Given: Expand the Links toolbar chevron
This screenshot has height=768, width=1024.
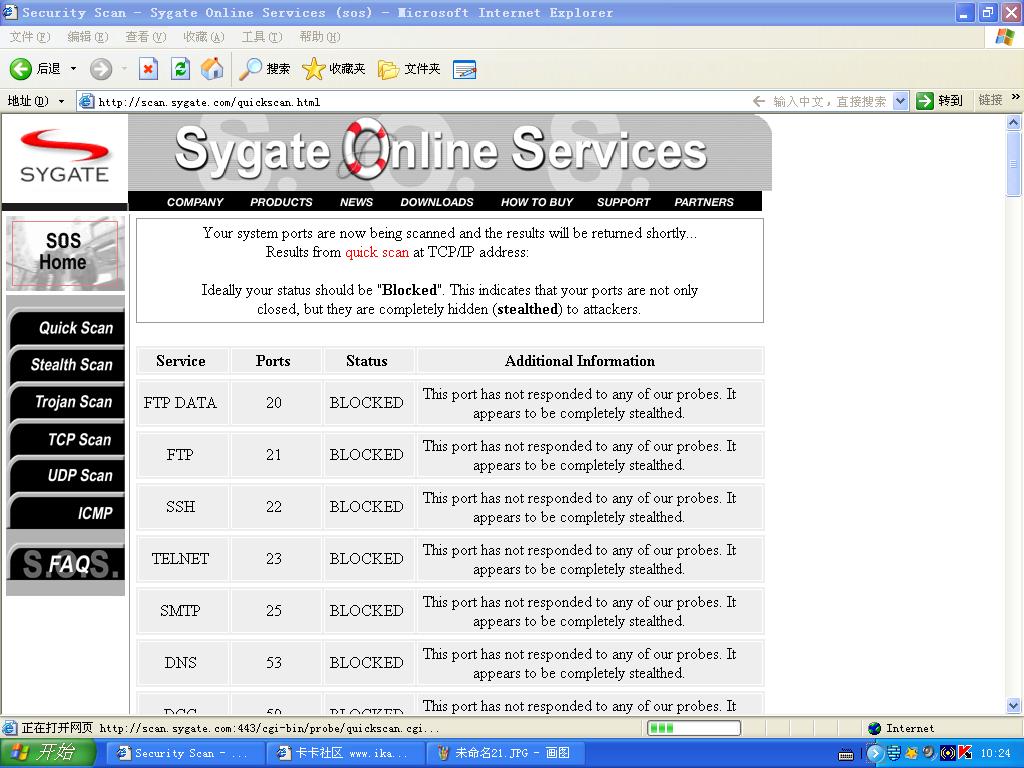Looking at the screenshot, I should (x=1016, y=99).
